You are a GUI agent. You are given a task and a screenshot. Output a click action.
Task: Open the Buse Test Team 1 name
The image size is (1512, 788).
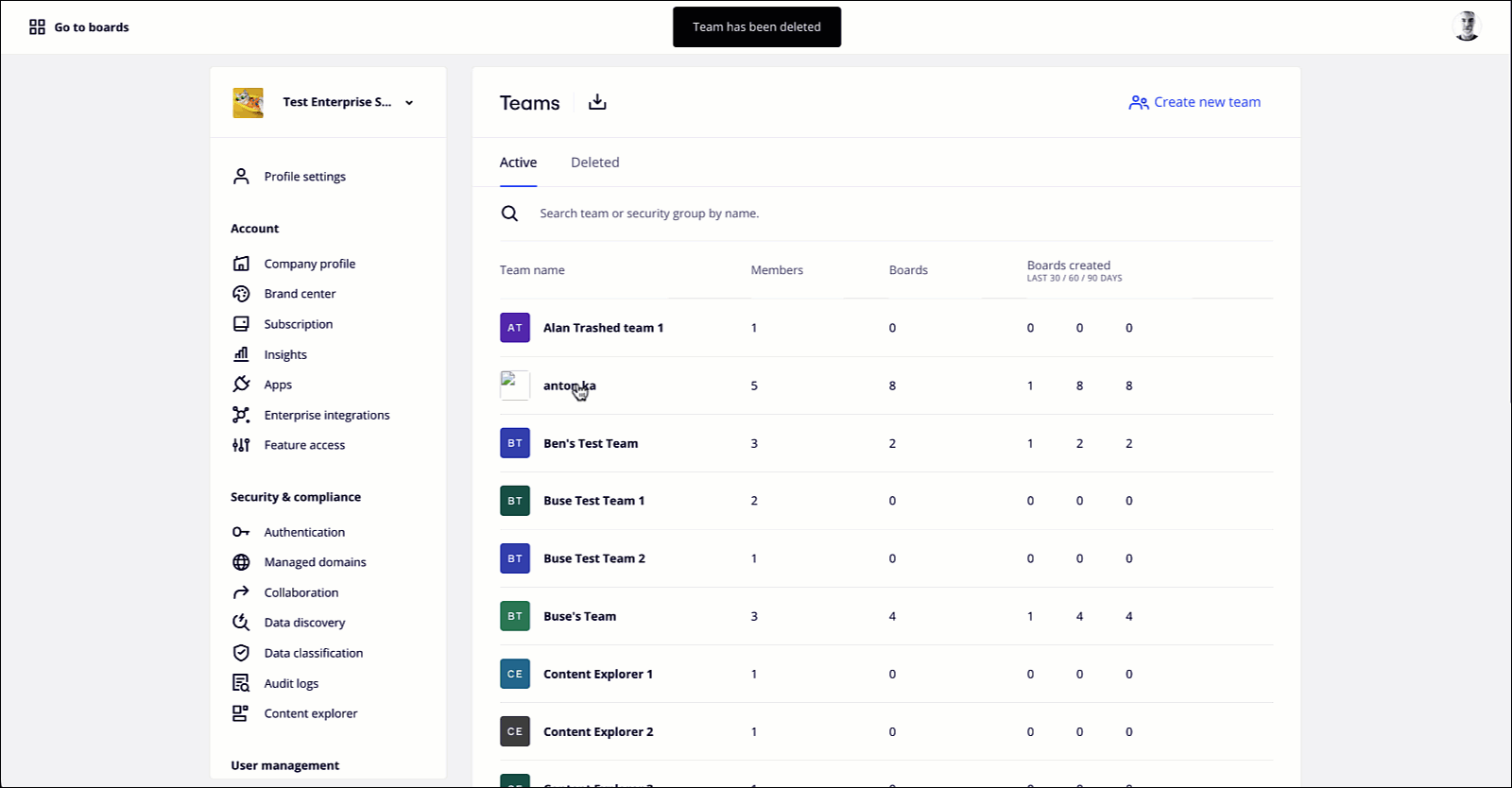[x=593, y=501]
